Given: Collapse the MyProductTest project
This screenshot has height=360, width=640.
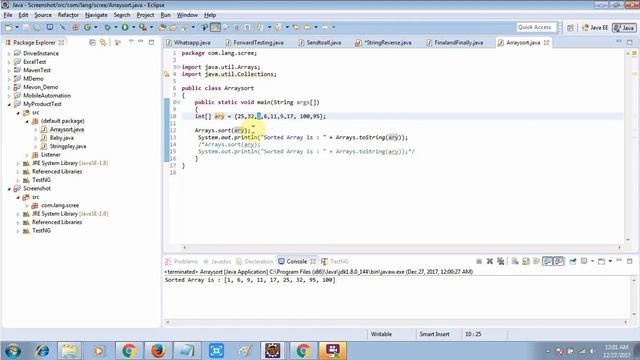Looking at the screenshot, I should coord(9,104).
